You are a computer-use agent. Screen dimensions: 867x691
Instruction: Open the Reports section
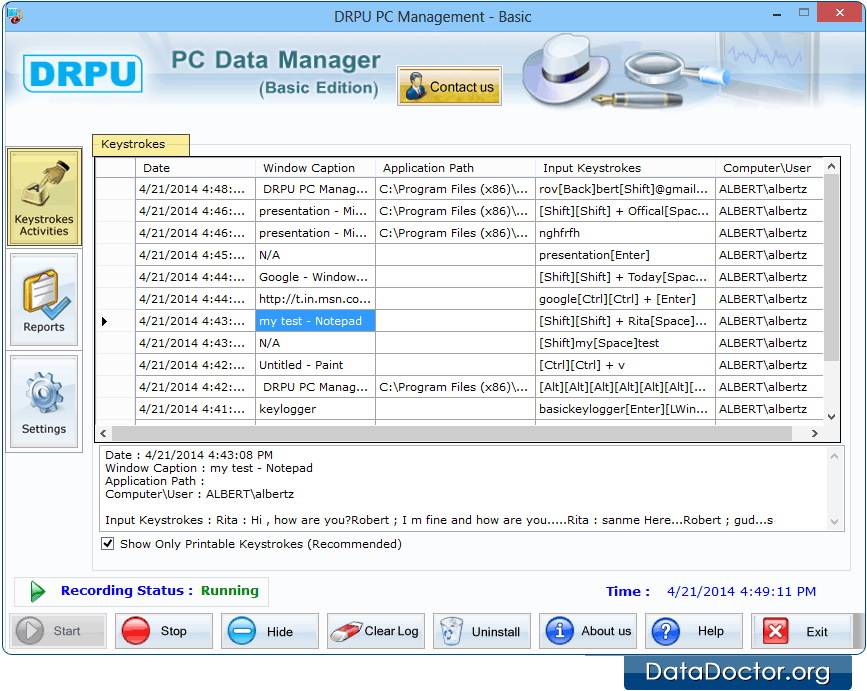pyautogui.click(x=44, y=300)
